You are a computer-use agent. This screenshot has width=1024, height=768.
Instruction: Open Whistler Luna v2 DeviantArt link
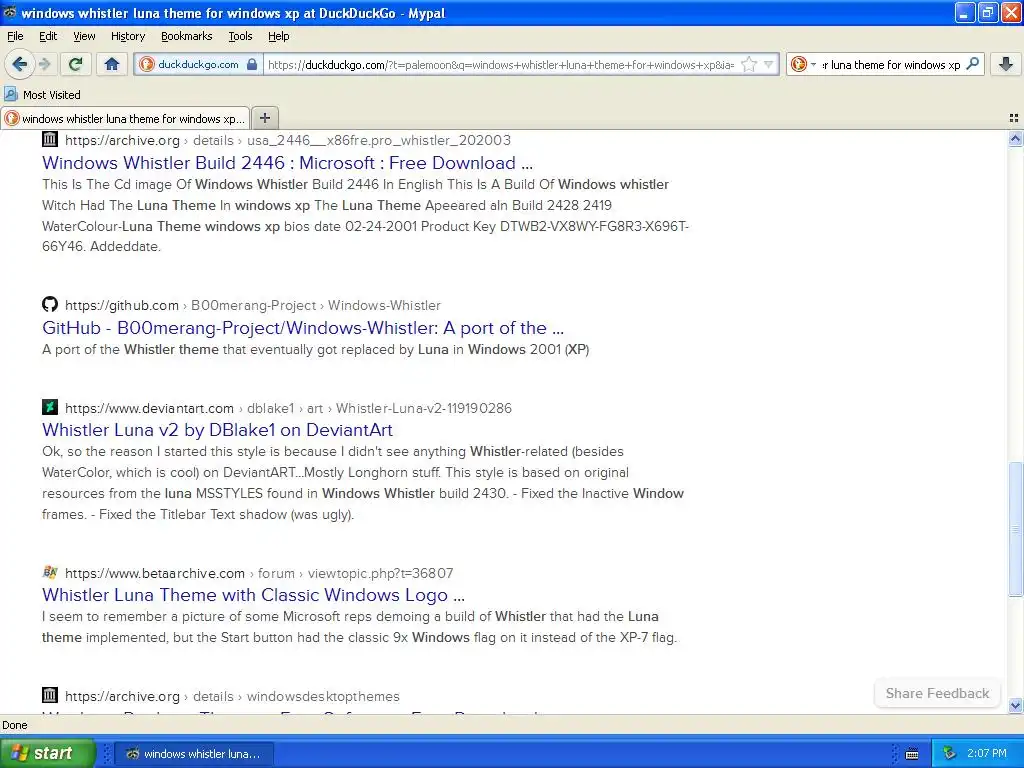tap(217, 430)
